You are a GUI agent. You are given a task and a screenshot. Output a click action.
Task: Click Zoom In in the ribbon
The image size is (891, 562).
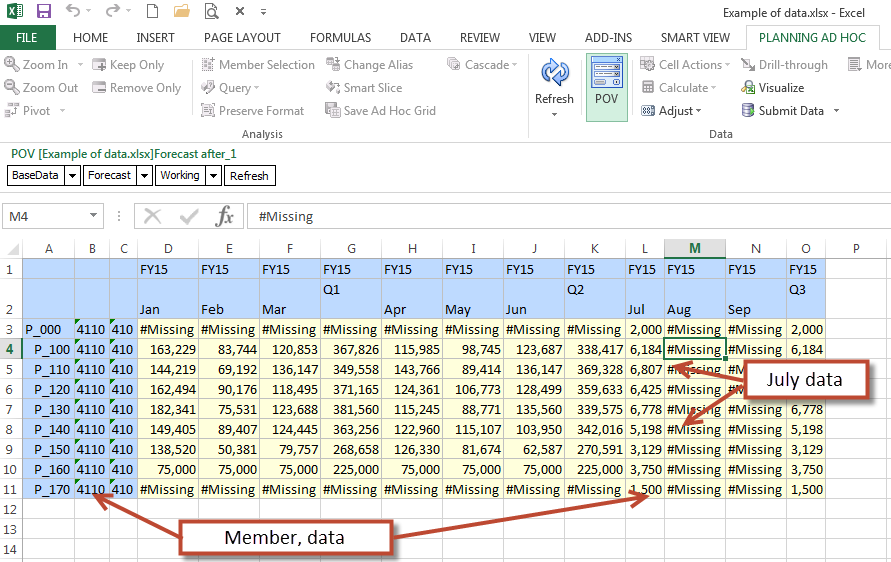(36, 65)
